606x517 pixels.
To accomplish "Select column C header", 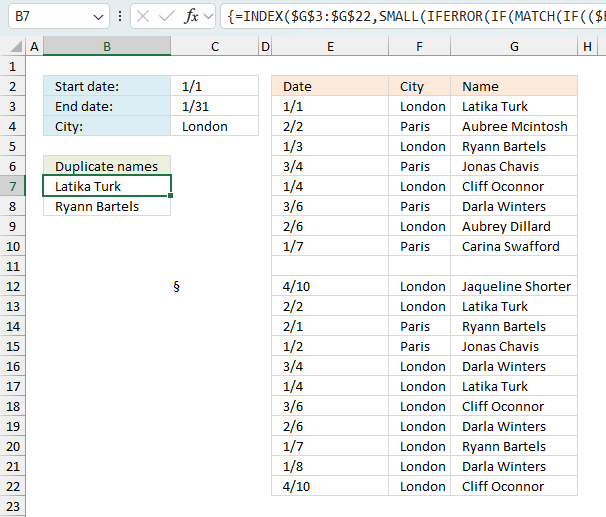I will tap(215, 47).
